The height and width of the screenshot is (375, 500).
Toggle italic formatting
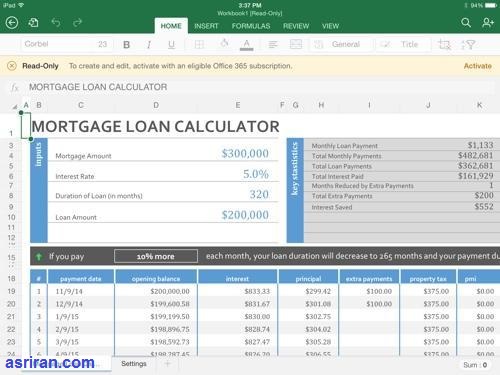149,45
